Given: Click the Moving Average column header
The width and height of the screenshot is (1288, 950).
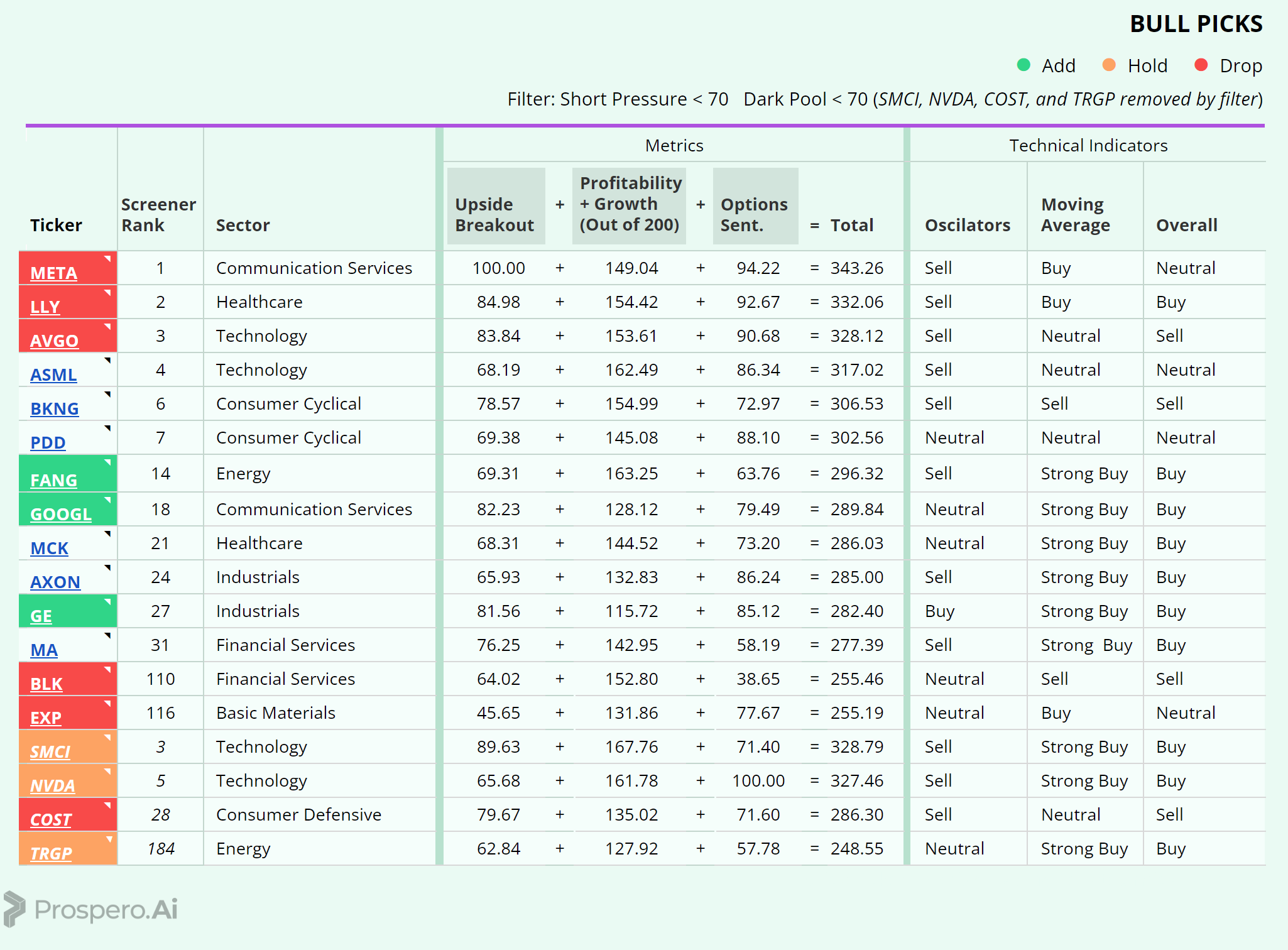Looking at the screenshot, I should [1076, 215].
